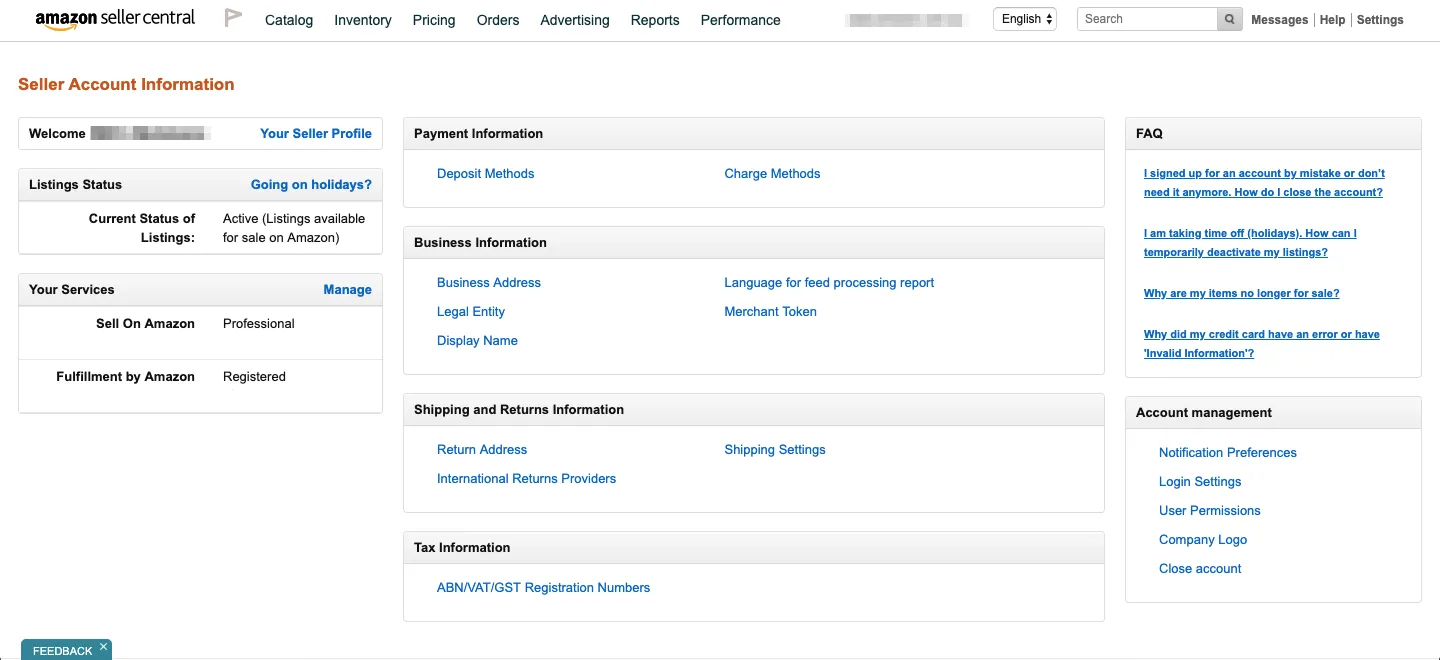Open International Returns Providers
Image resolution: width=1440 pixels, height=660 pixels.
[526, 478]
